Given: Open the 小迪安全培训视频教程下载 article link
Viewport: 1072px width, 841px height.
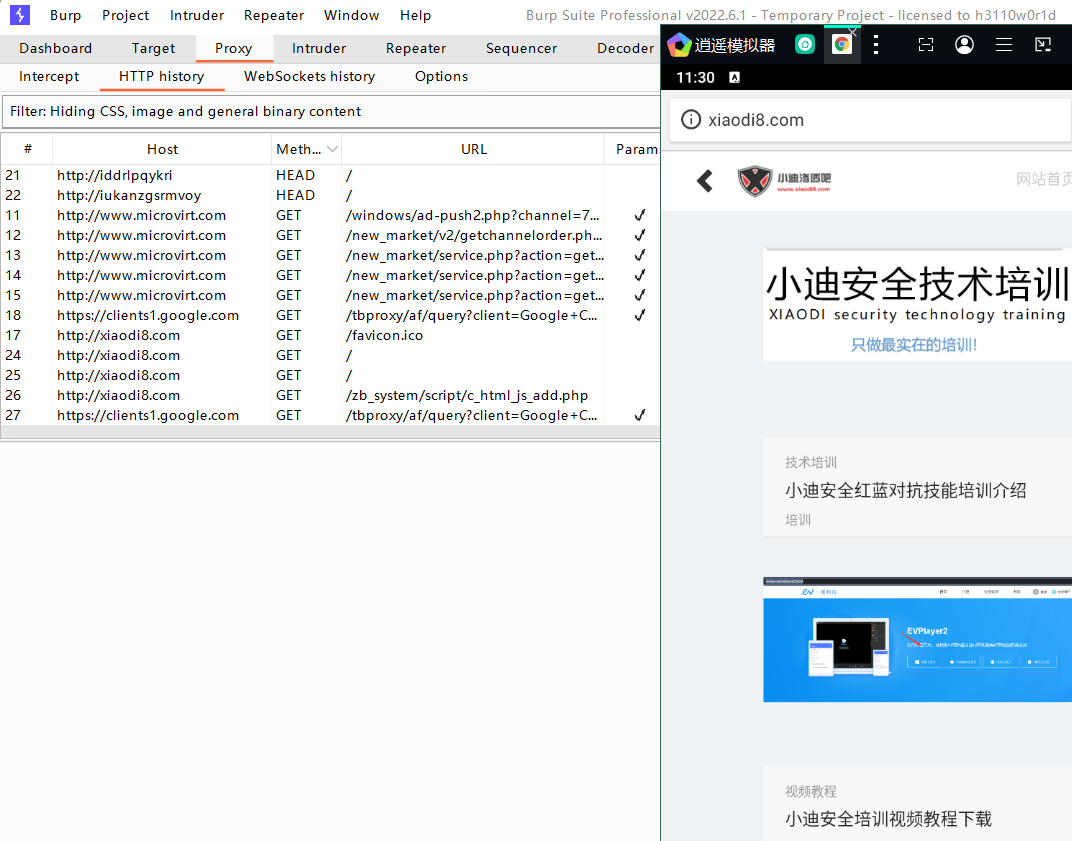Looking at the screenshot, I should (888, 818).
